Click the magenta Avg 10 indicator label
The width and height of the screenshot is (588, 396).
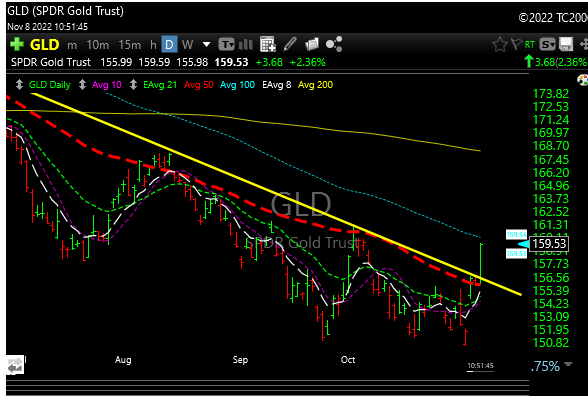tap(107, 85)
